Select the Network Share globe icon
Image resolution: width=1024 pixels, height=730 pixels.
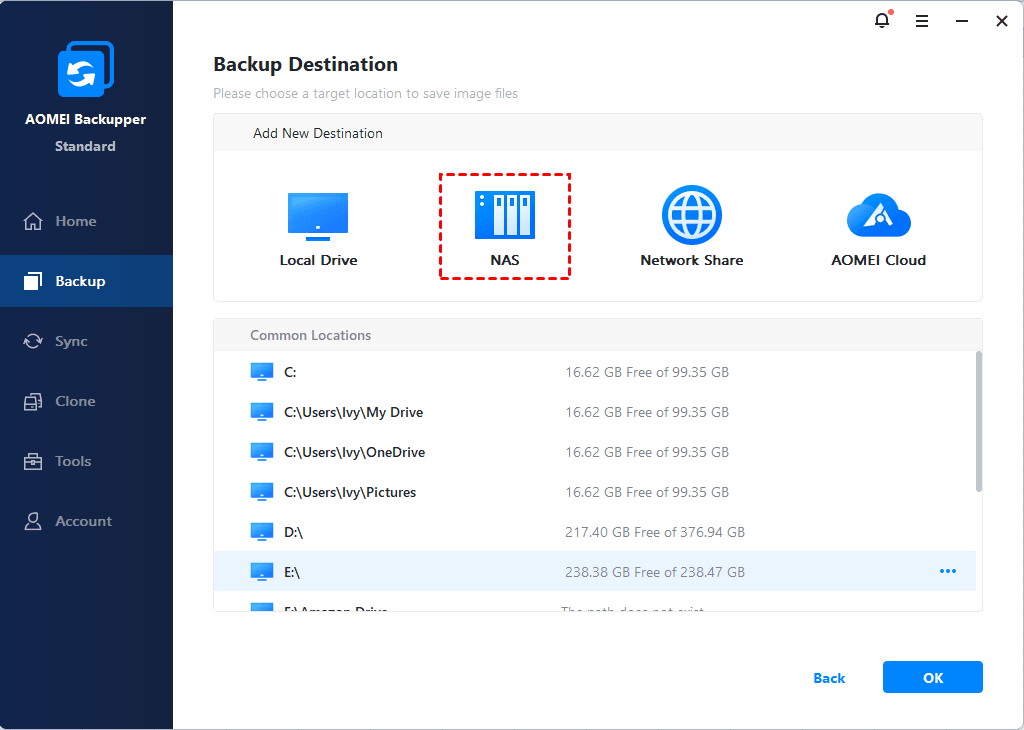691,215
